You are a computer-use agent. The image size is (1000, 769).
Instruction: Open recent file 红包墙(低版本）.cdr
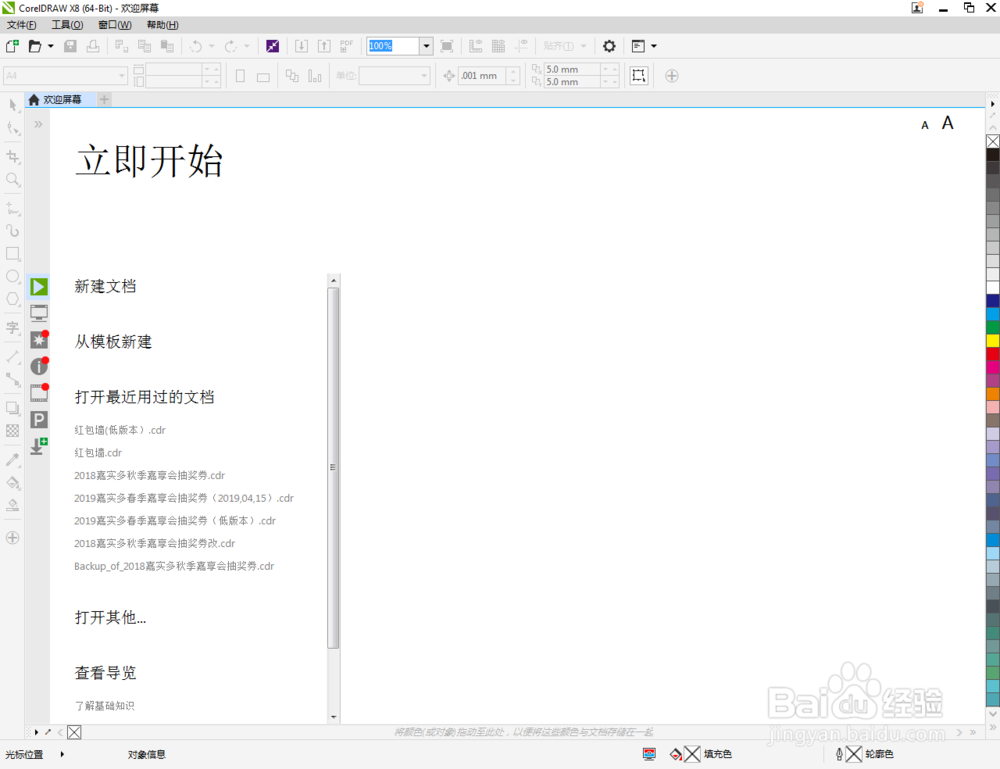[120, 430]
